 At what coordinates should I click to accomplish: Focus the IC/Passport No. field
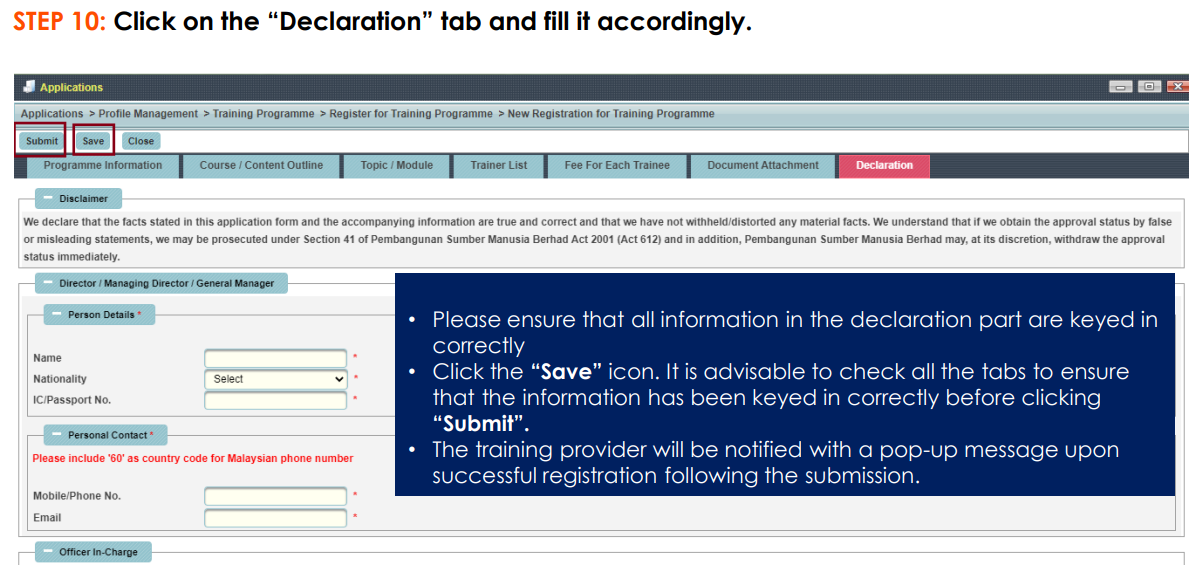pyautogui.click(x=276, y=400)
